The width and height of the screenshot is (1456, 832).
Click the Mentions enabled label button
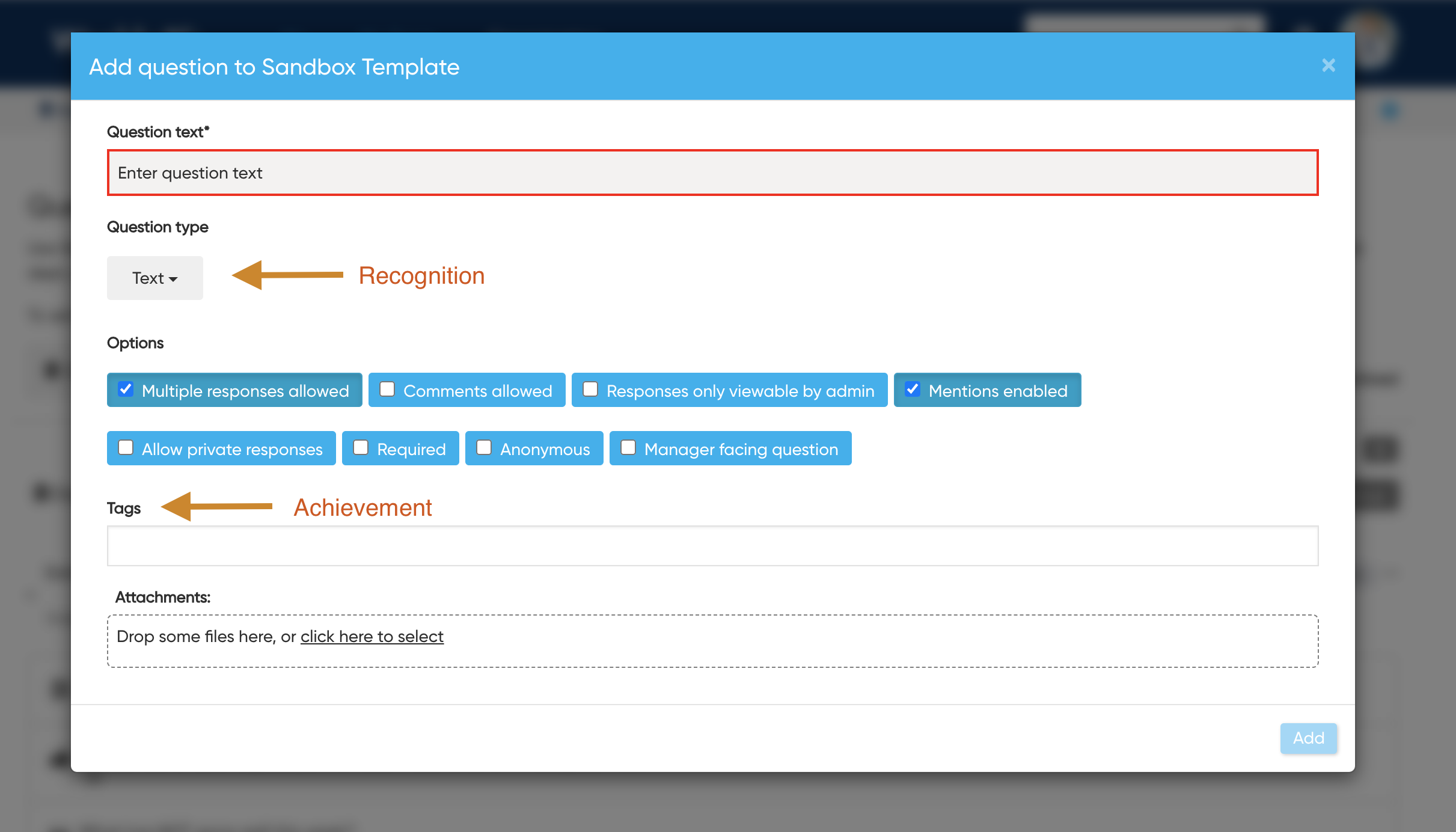coord(998,391)
